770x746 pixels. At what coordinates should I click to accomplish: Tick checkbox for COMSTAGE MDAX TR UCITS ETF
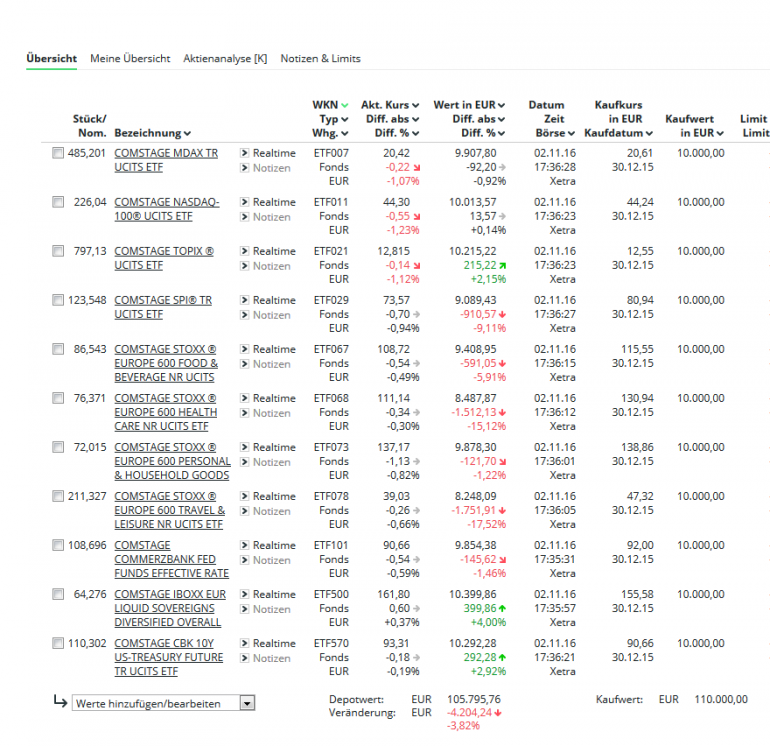pos(58,153)
